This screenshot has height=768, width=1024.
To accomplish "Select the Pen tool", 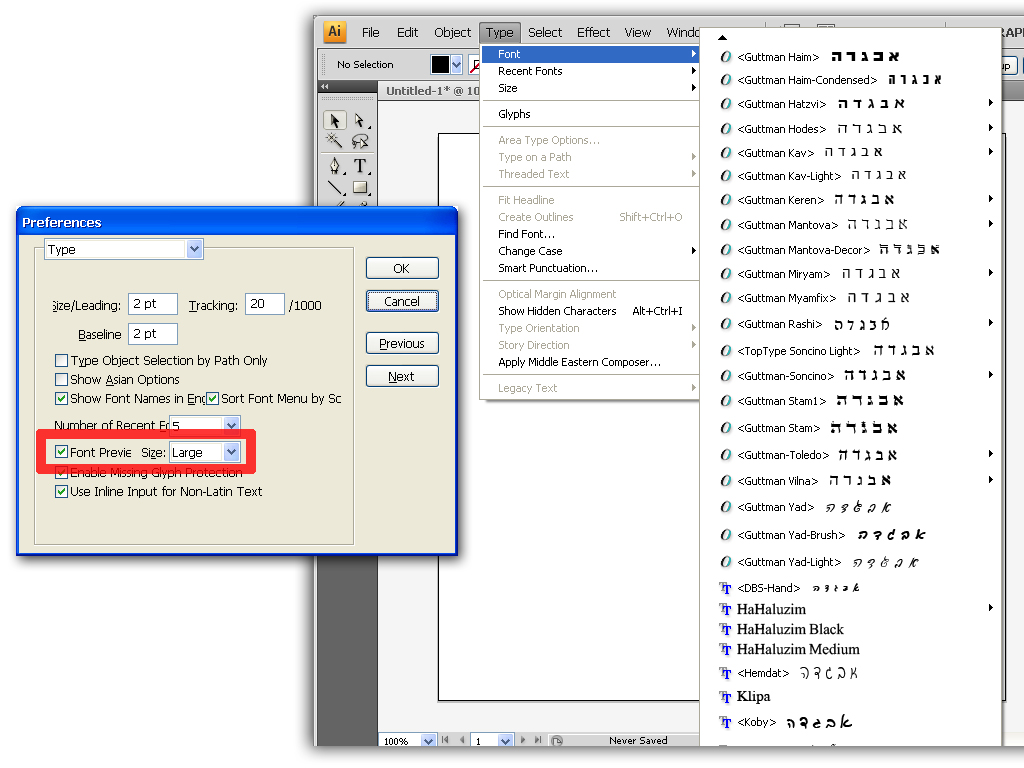I will 334,166.
